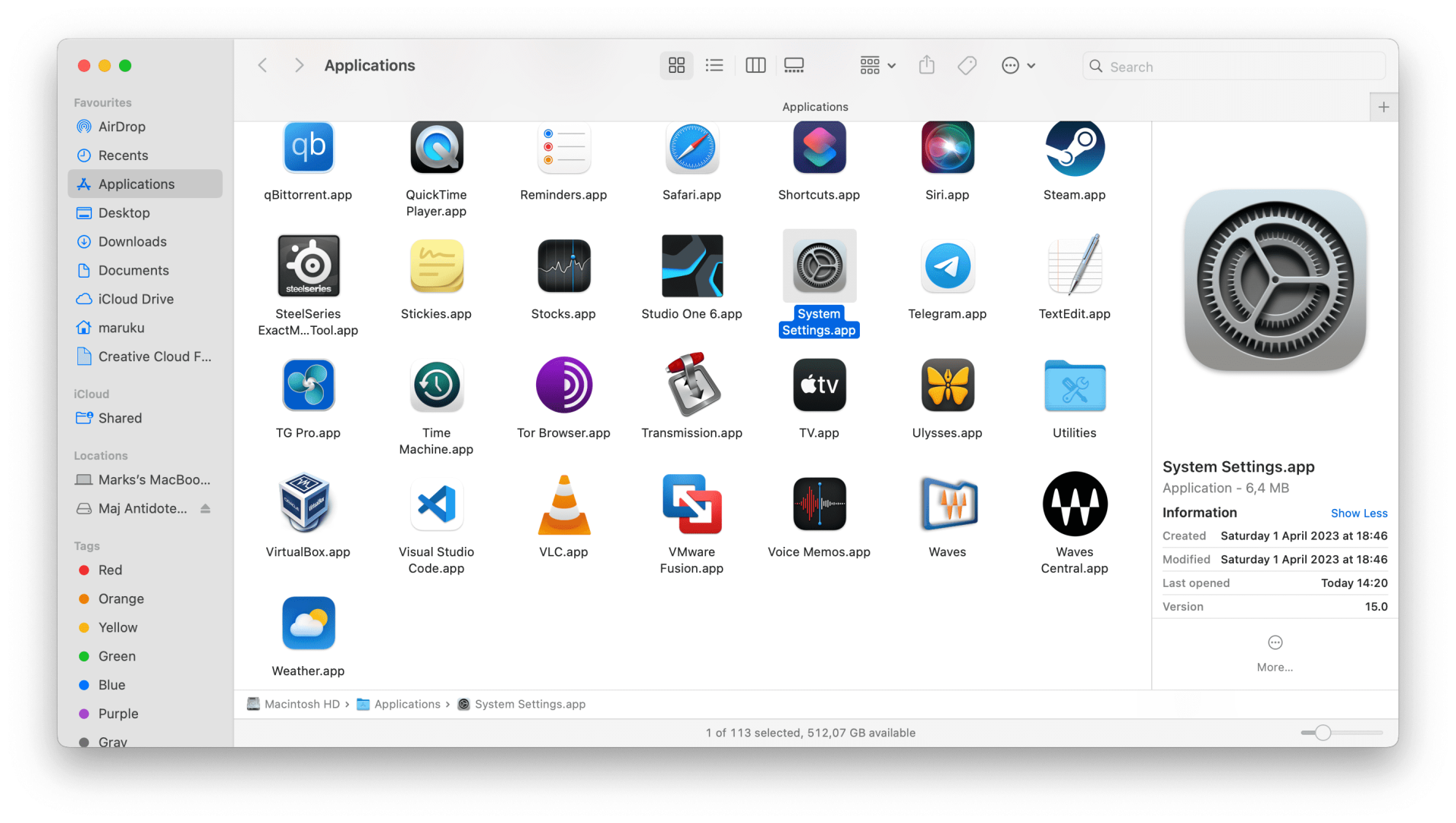Image resolution: width=1456 pixels, height=823 pixels.
Task: Switch to icon view
Action: tap(676, 65)
